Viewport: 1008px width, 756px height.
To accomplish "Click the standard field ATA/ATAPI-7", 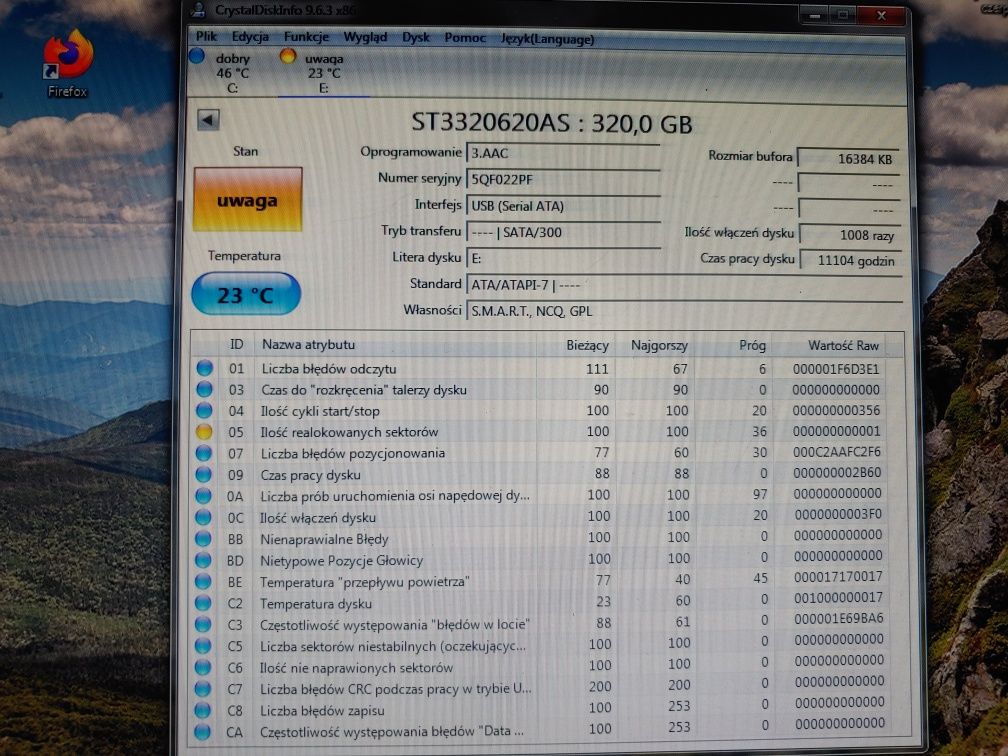I will (x=684, y=285).
